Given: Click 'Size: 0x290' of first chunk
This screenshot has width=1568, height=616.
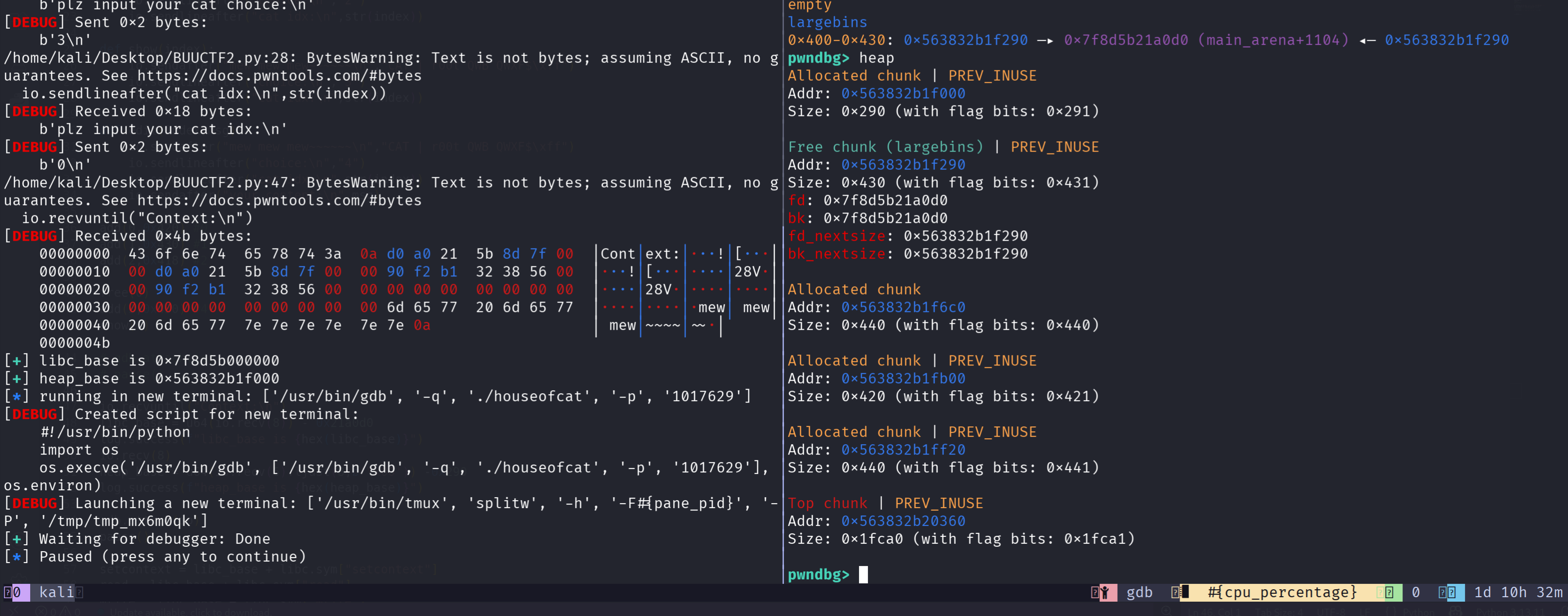Looking at the screenshot, I should 836,111.
